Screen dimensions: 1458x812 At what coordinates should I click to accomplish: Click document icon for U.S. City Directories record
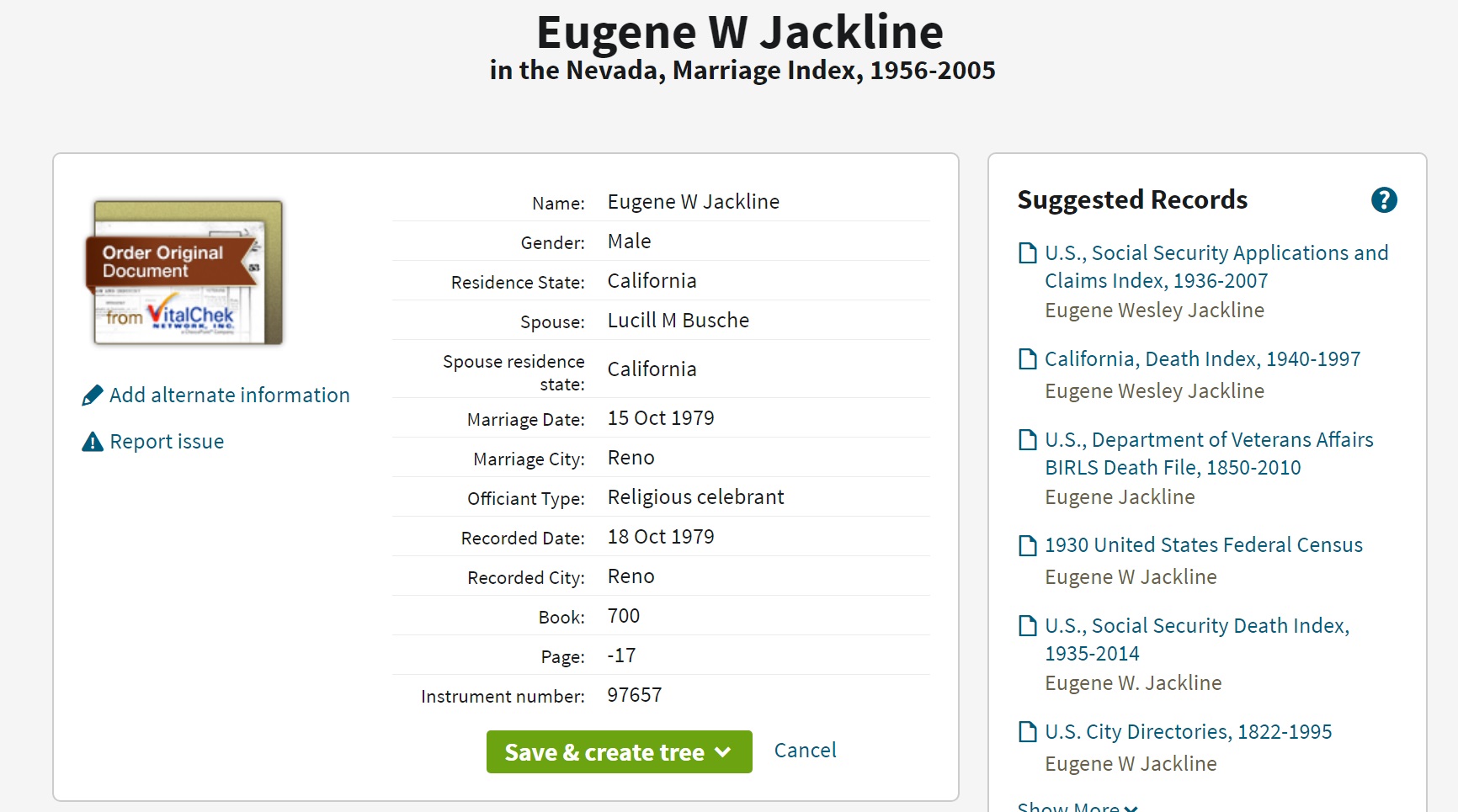tap(1027, 732)
